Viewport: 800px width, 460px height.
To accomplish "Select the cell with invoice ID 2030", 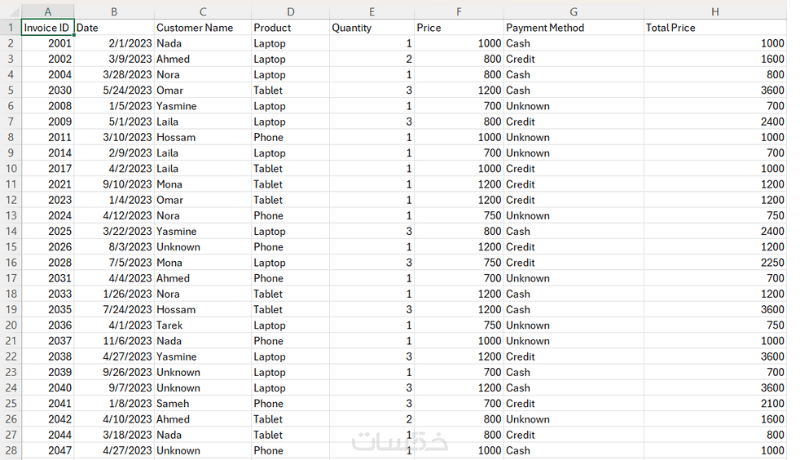I will pos(47,90).
